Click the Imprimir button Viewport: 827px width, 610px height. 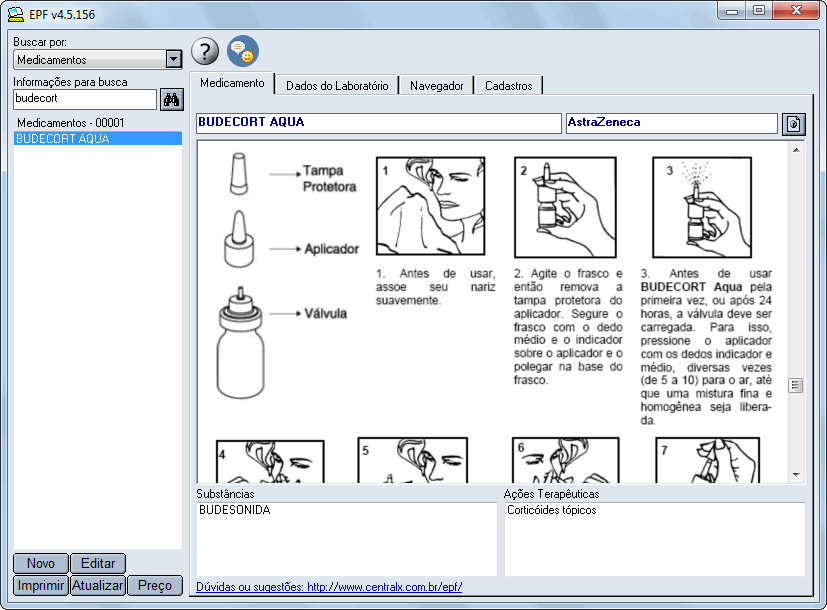pyautogui.click(x=41, y=585)
